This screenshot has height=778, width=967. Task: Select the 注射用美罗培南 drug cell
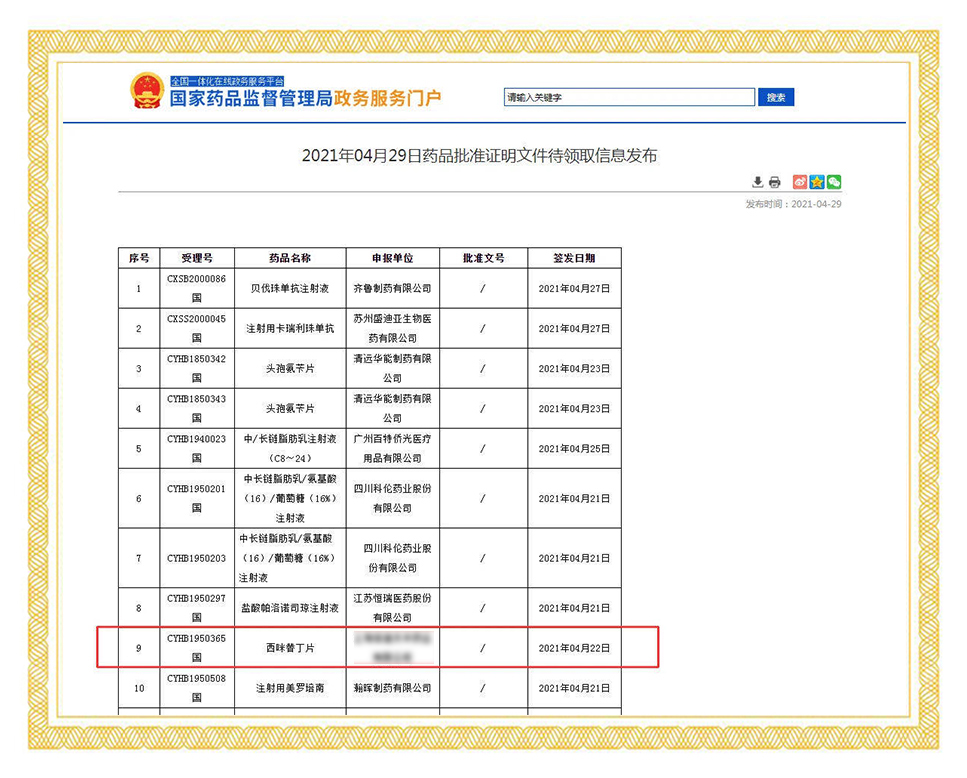[x=290, y=688]
